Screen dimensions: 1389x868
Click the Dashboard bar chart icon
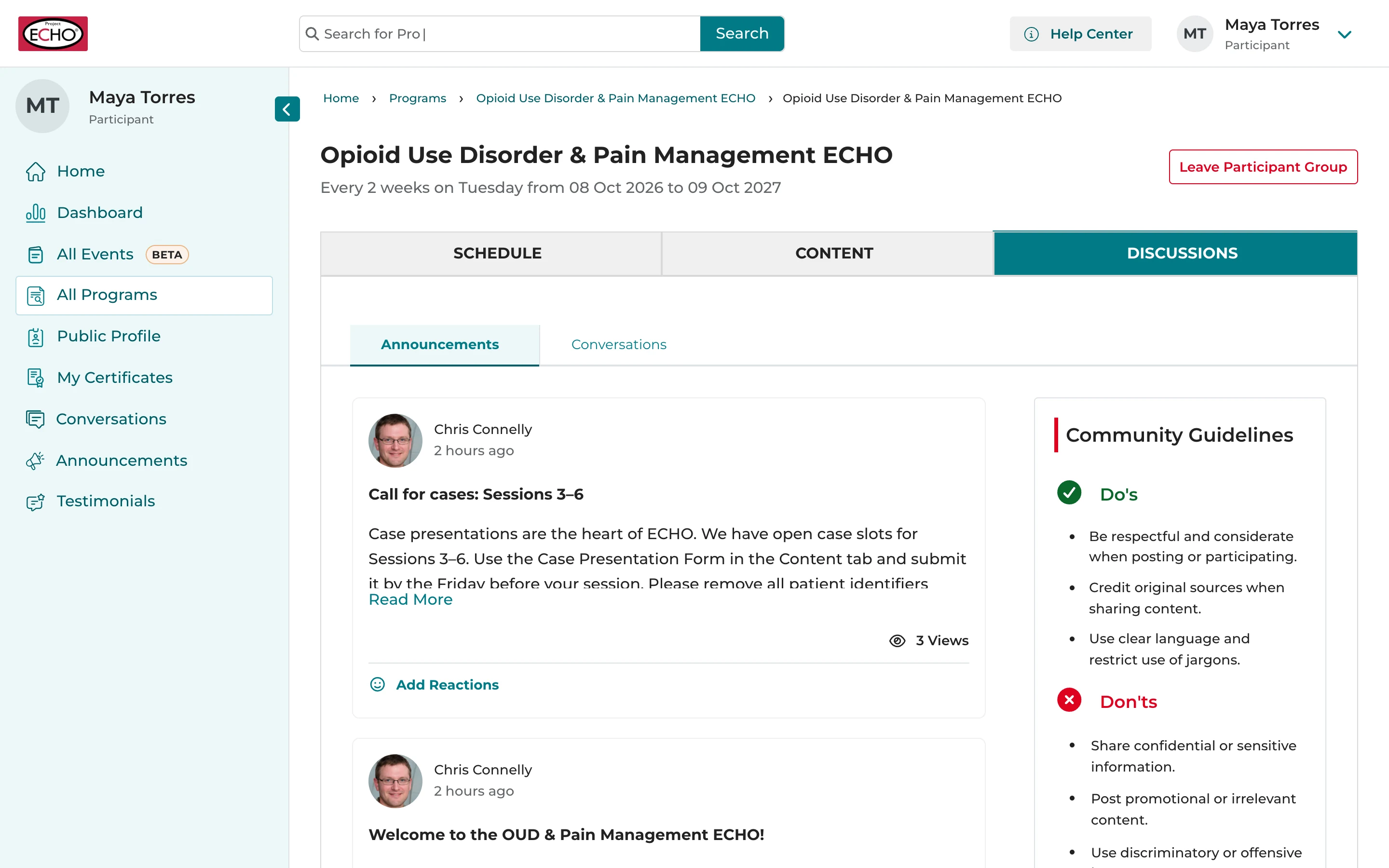coord(36,213)
